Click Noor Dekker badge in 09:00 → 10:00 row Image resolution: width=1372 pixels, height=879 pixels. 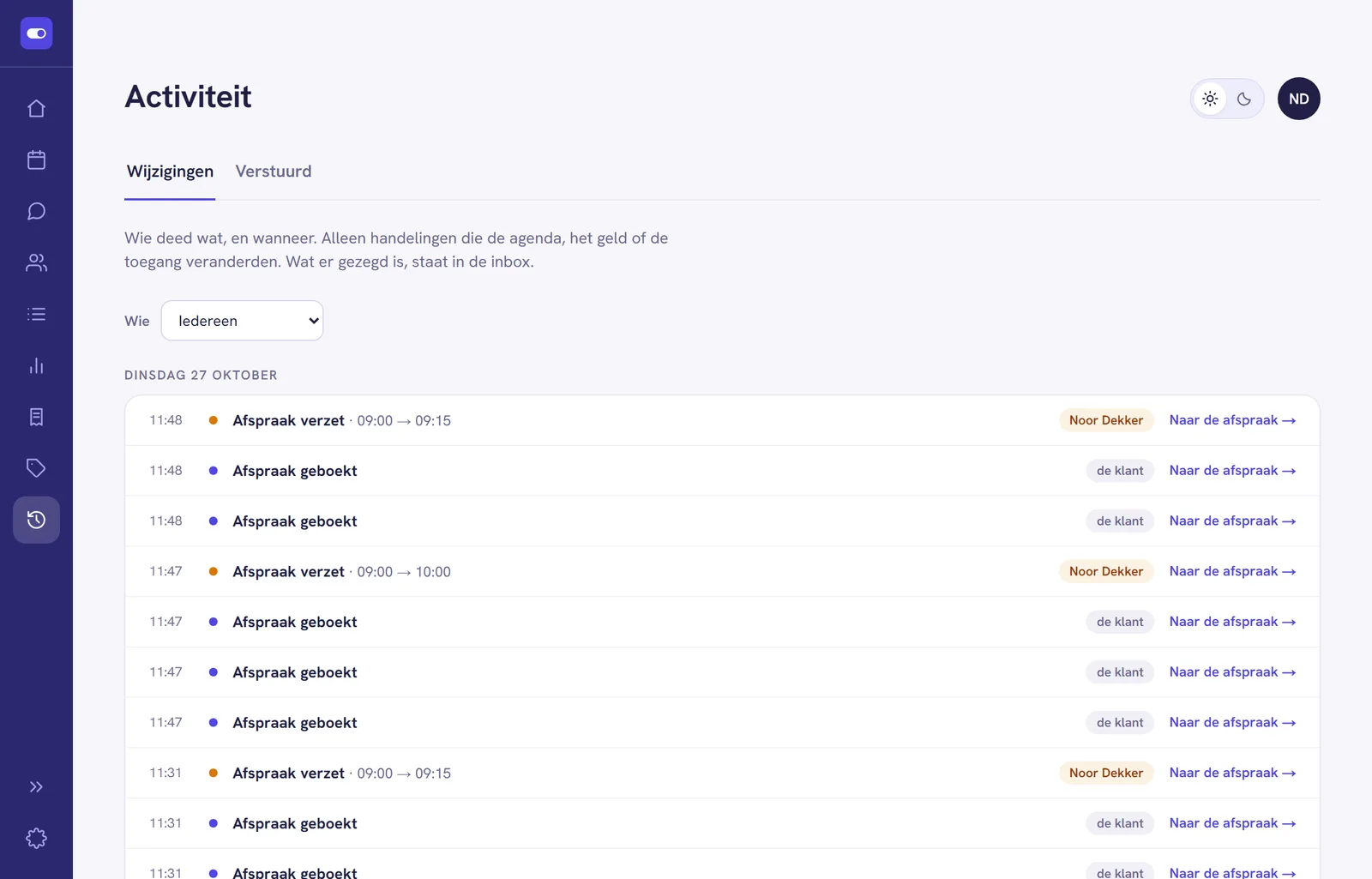click(x=1106, y=571)
